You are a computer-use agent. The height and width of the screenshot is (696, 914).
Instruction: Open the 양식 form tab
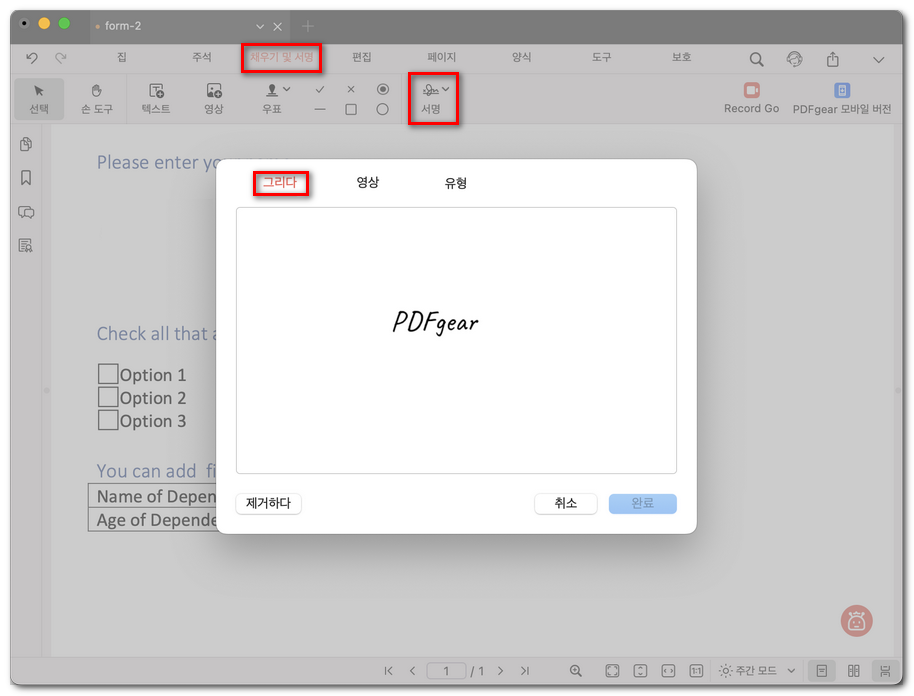click(x=521, y=57)
